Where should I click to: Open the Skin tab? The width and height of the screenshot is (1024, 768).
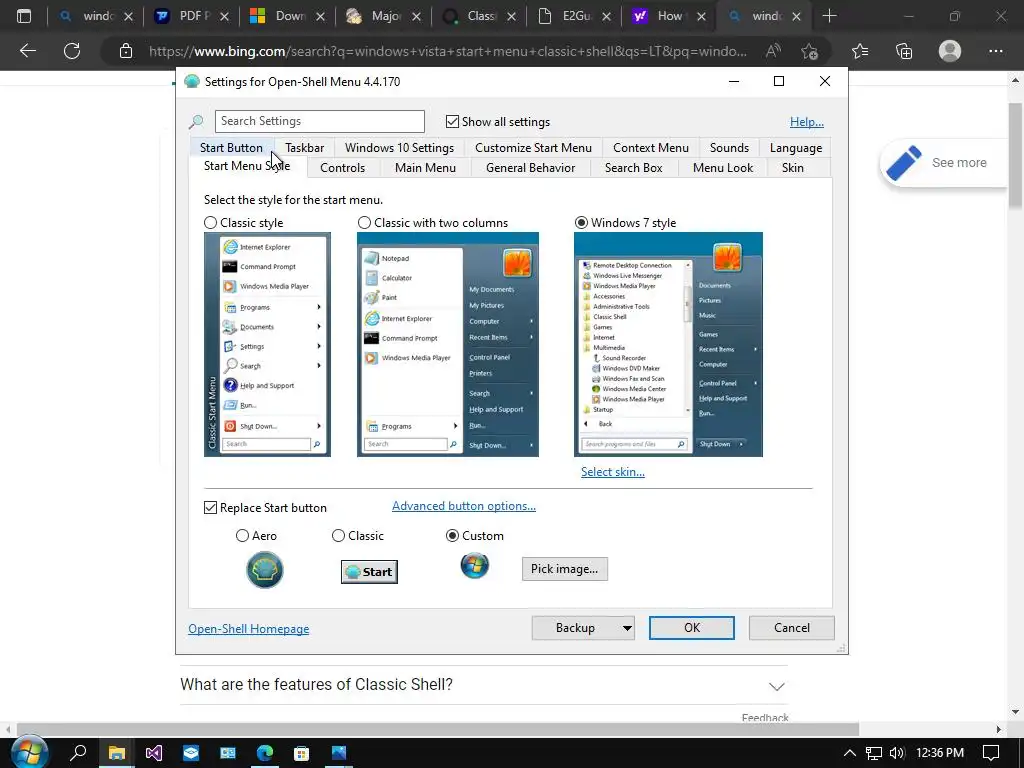pyautogui.click(x=792, y=168)
